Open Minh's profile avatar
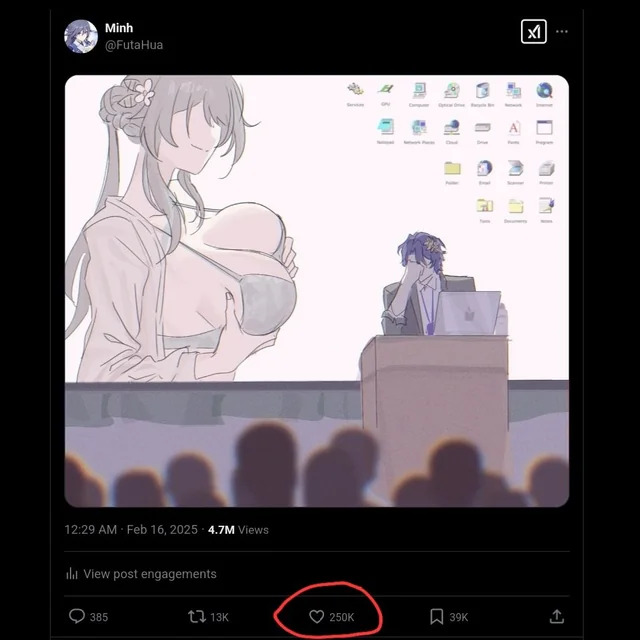640x640 pixels. (81, 36)
